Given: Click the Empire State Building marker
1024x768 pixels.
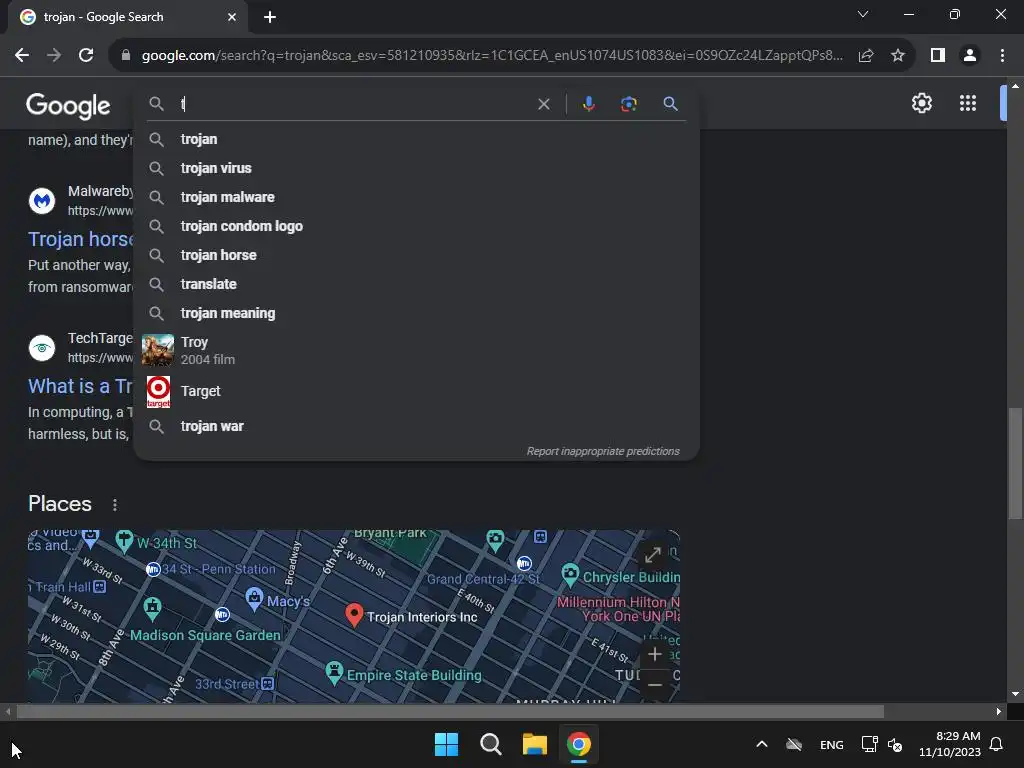Looking at the screenshot, I should click(x=334, y=673).
